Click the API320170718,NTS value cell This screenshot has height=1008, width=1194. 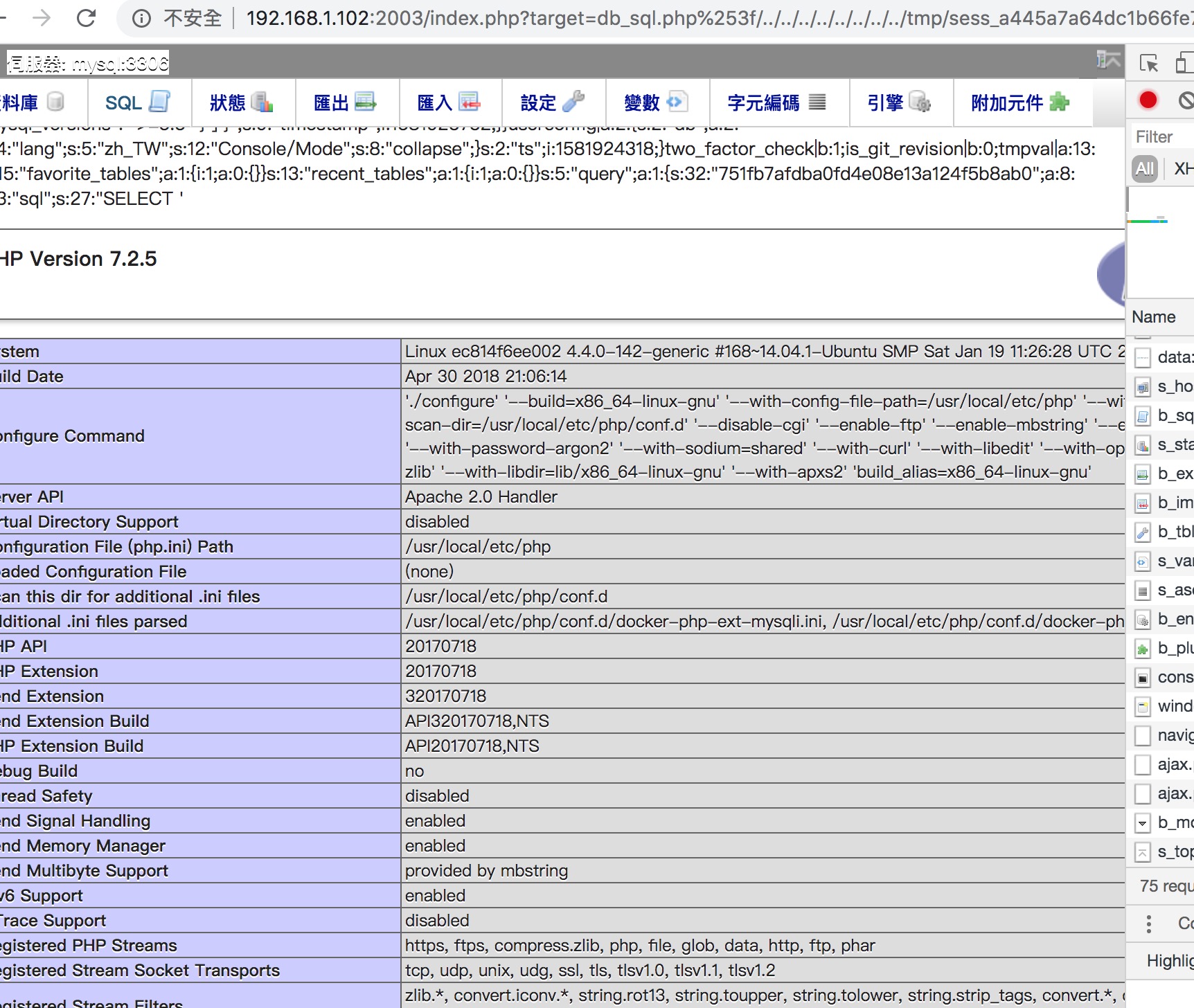tap(763, 721)
